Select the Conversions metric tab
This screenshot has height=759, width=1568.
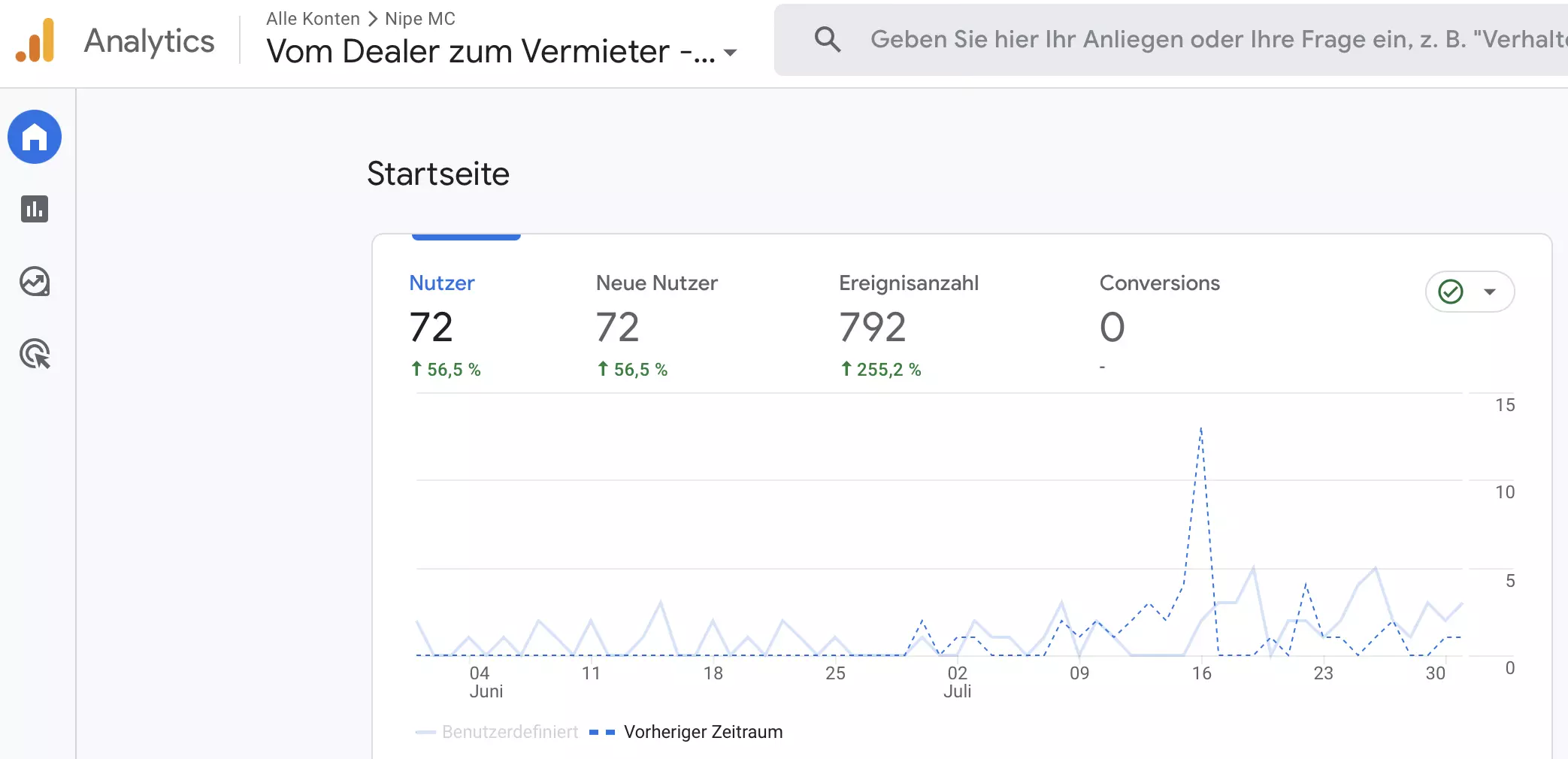pyautogui.click(x=1160, y=323)
